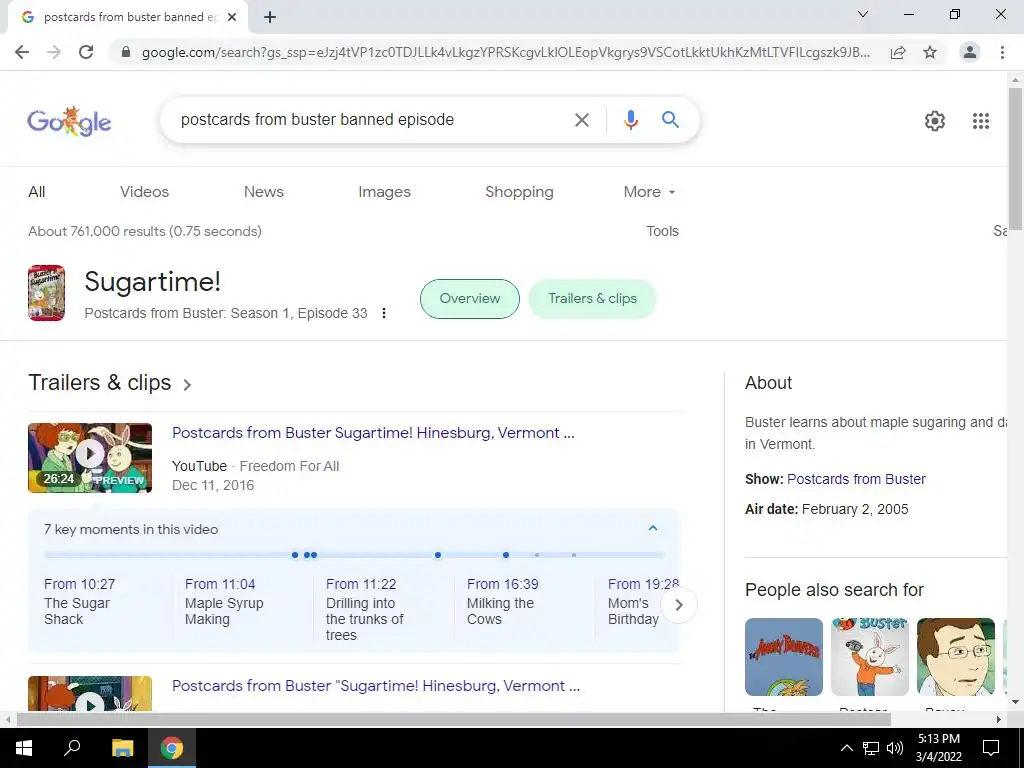Open Windows taskbar search
Image resolution: width=1024 pixels, height=768 pixels.
(72, 748)
